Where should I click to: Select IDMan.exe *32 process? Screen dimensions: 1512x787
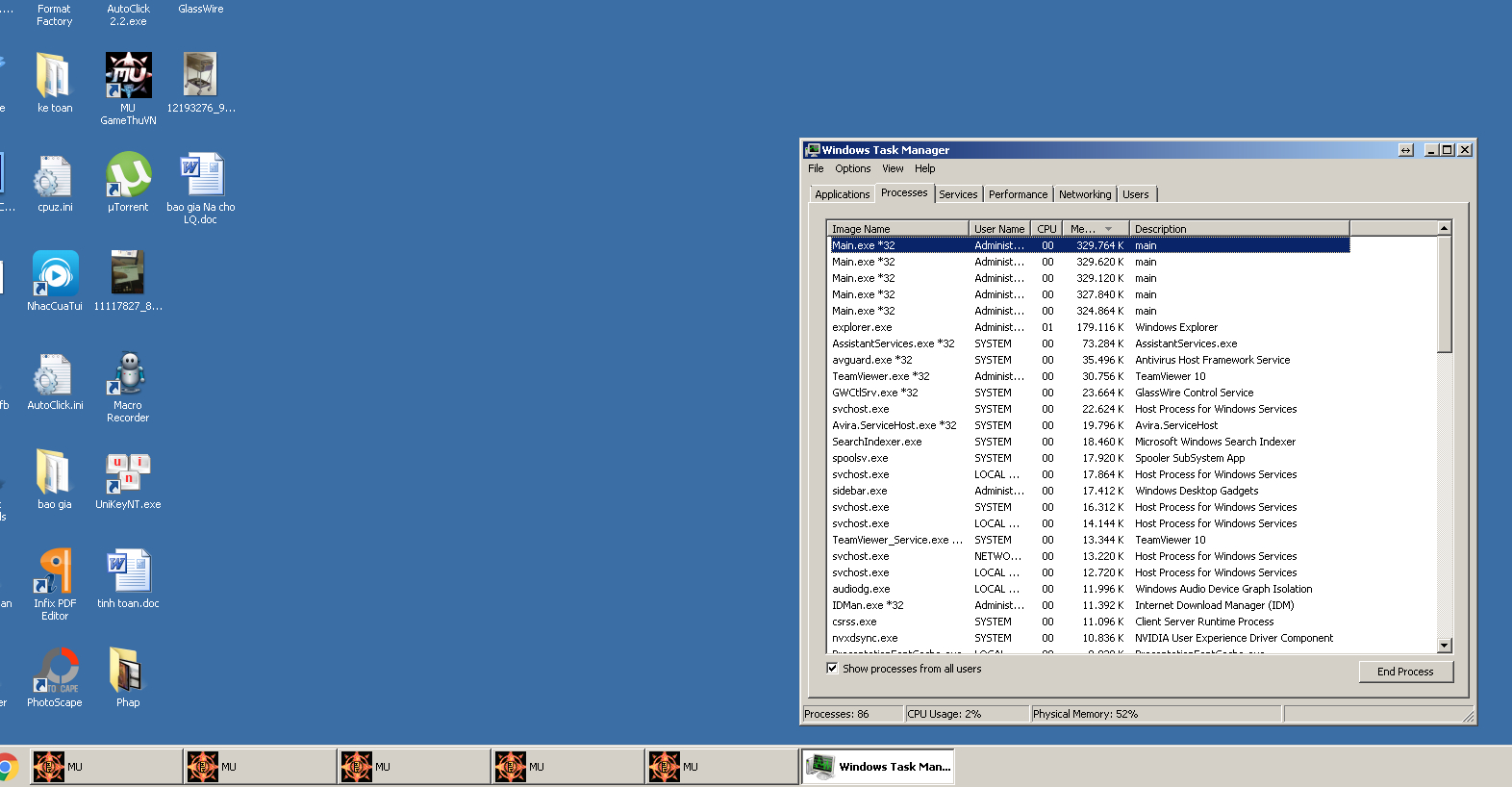point(1090,605)
